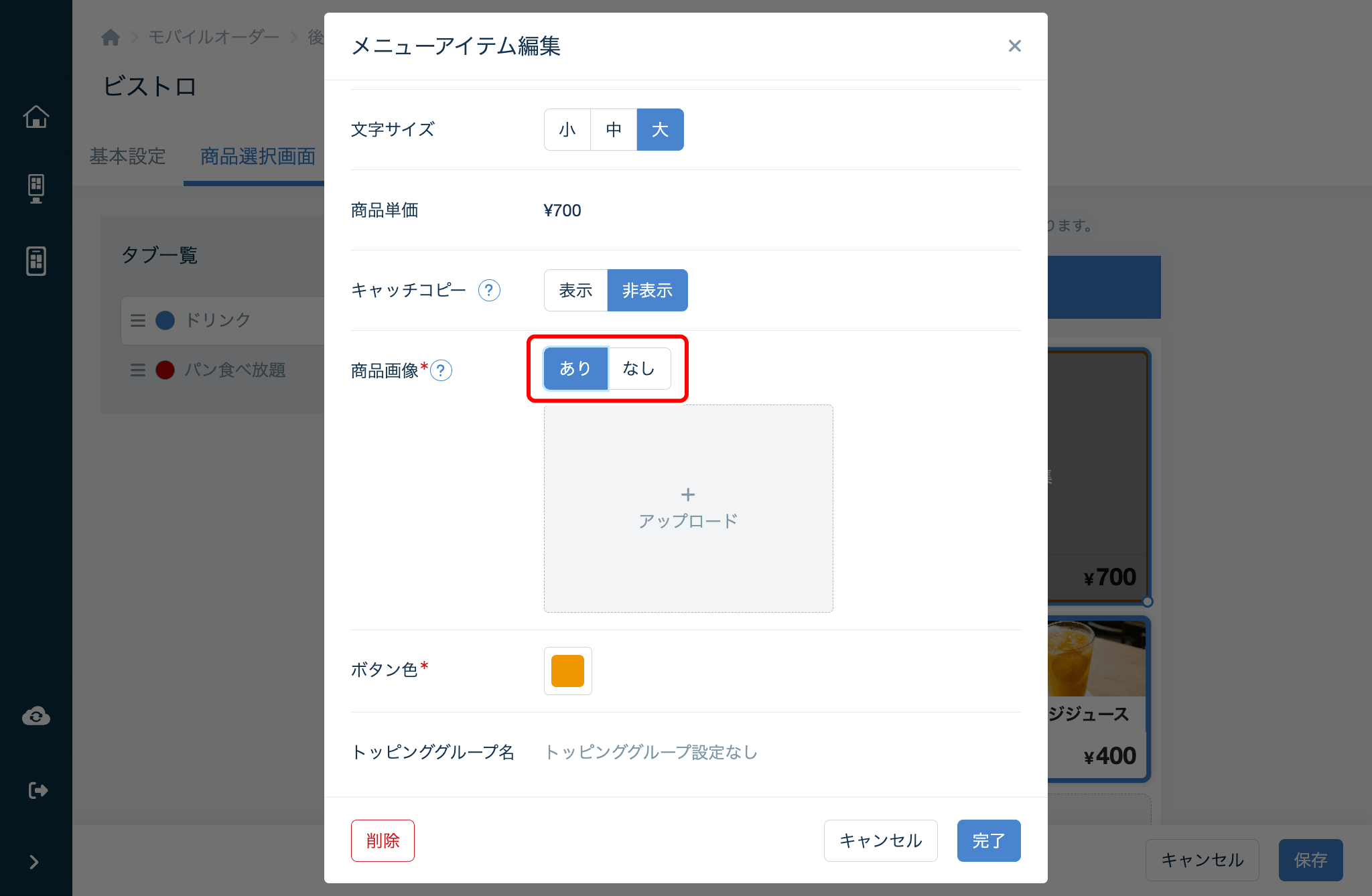
Task: Confirm edits with the 完了 button
Action: click(x=989, y=840)
